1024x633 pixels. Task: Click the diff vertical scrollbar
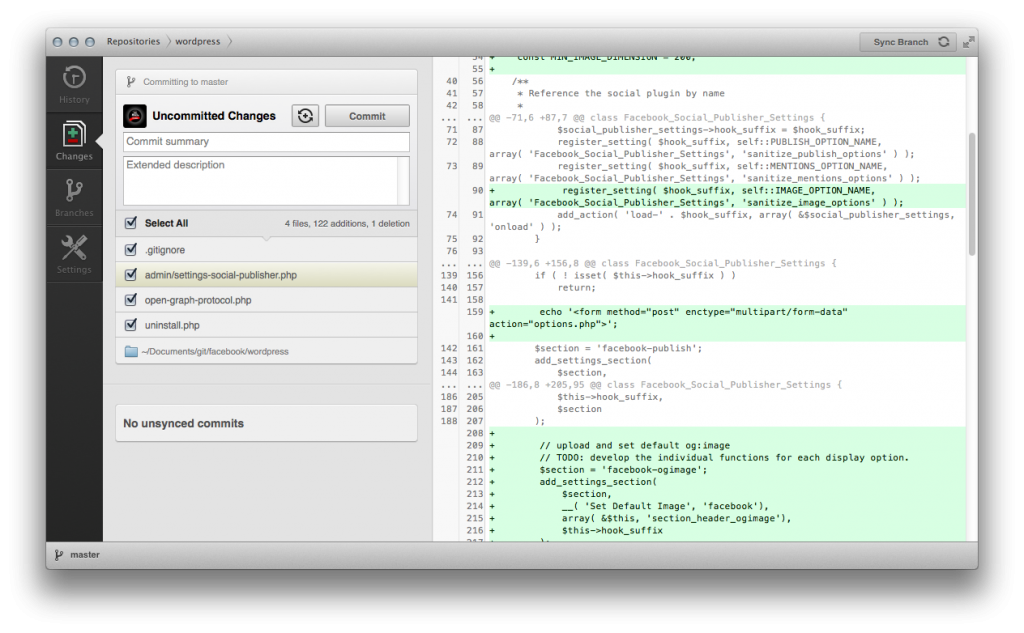[972, 194]
